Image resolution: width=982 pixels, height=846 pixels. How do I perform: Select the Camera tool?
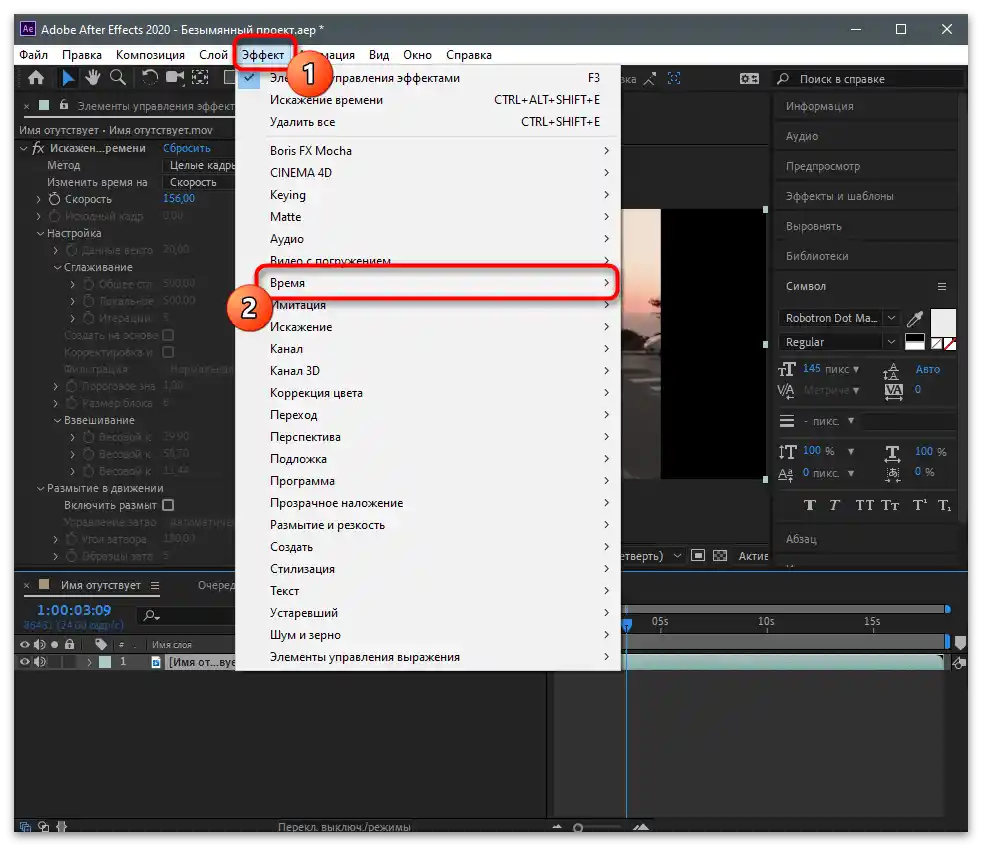tap(175, 78)
